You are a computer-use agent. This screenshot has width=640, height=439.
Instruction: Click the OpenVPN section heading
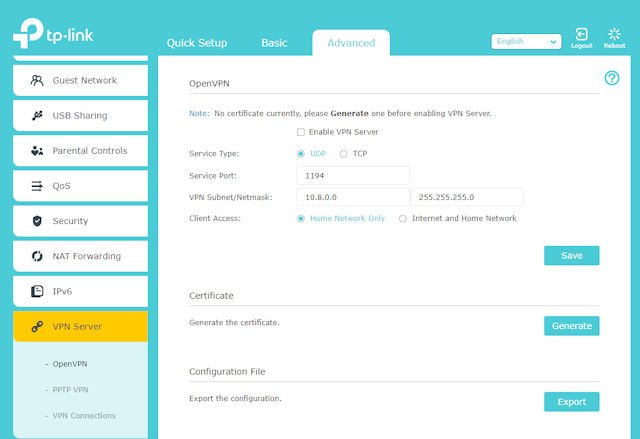[209, 84]
